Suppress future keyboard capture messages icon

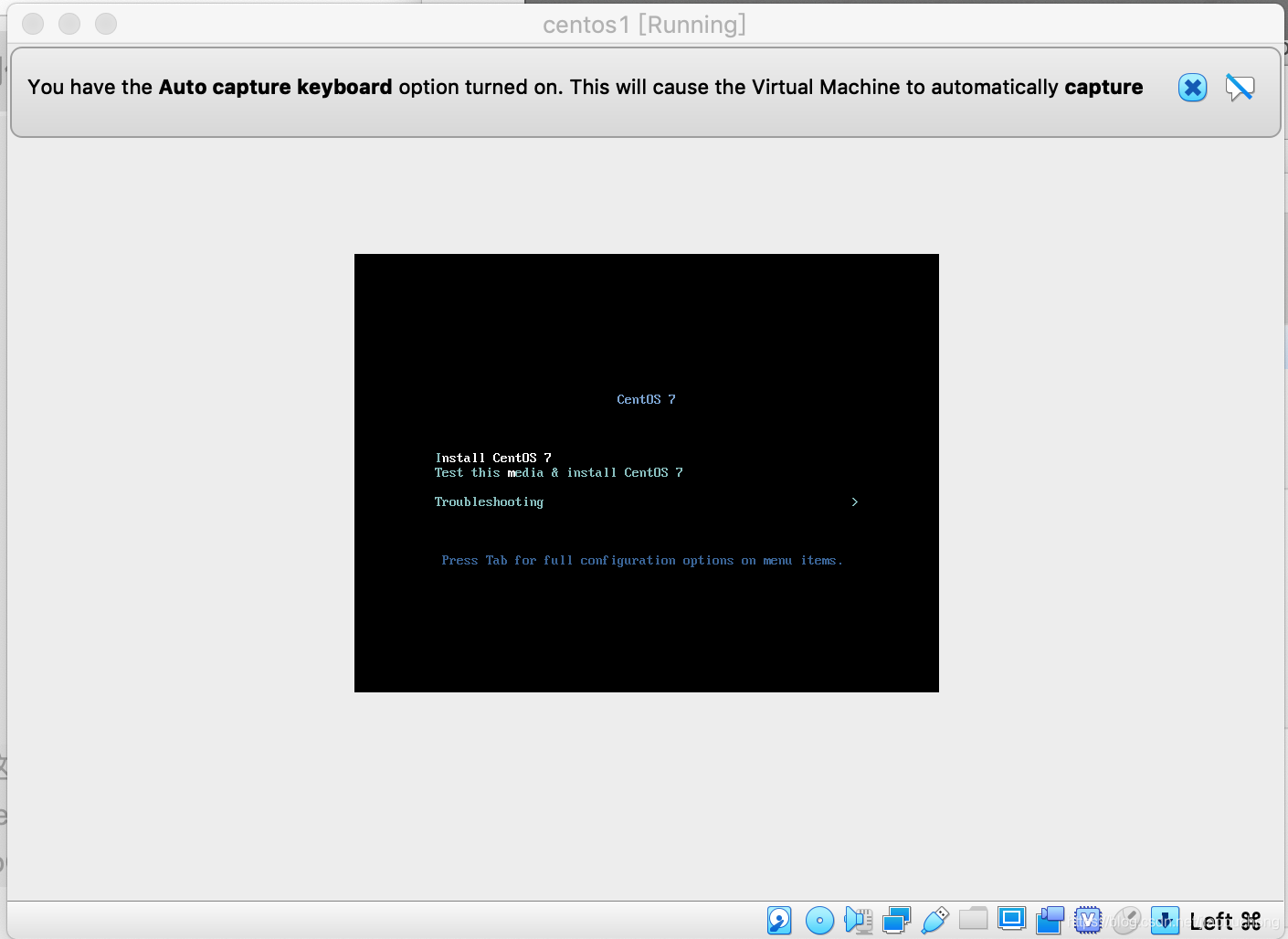click(x=1240, y=88)
